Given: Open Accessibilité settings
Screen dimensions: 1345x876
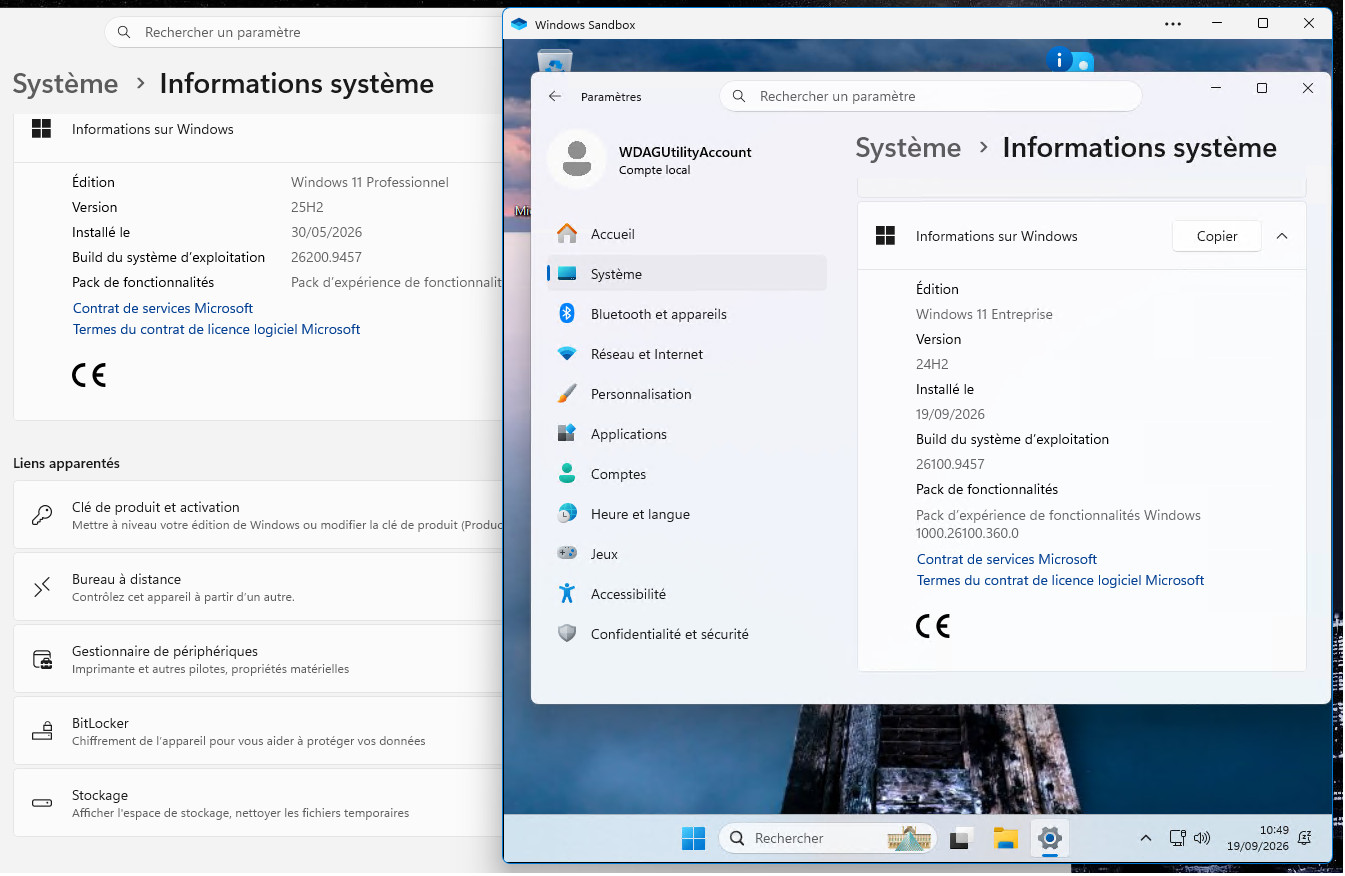Looking at the screenshot, I should (687, 594).
